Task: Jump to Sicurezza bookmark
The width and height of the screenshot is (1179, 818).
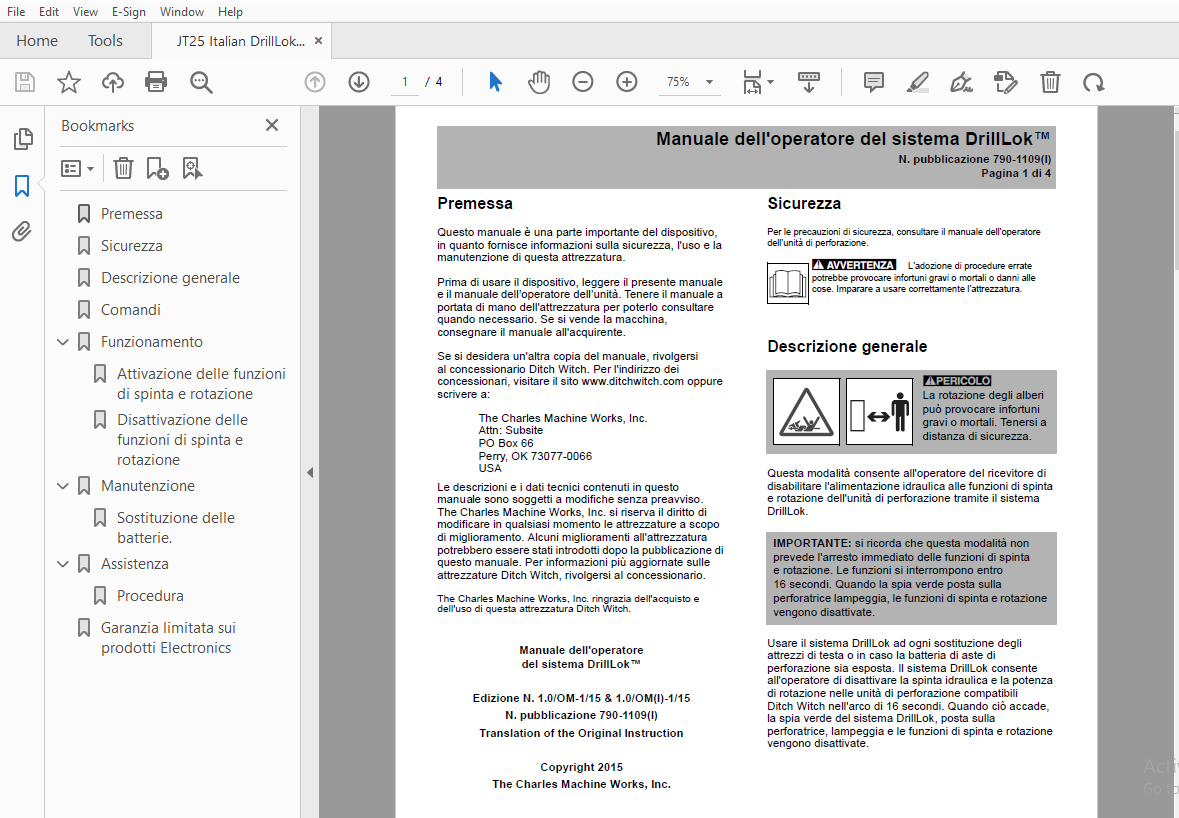Action: point(132,246)
